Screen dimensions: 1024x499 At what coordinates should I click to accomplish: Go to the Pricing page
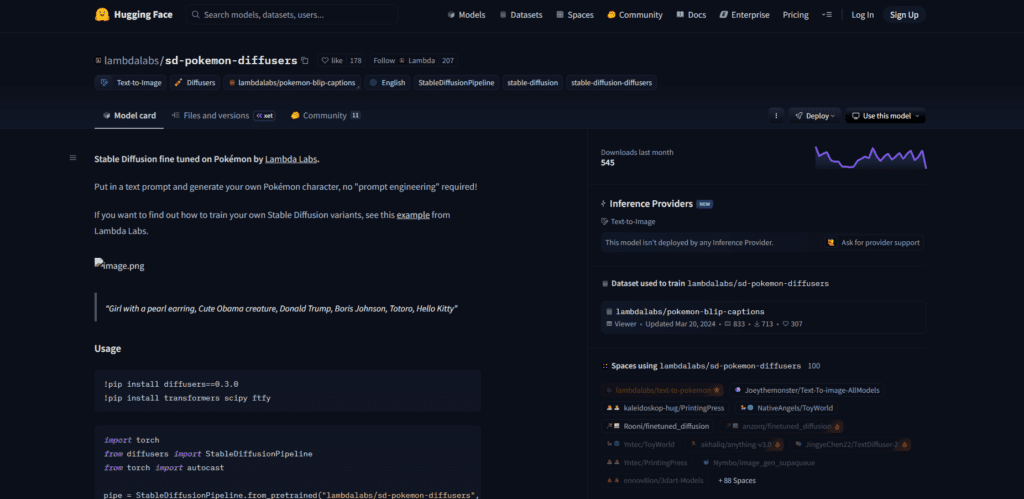[x=795, y=14]
